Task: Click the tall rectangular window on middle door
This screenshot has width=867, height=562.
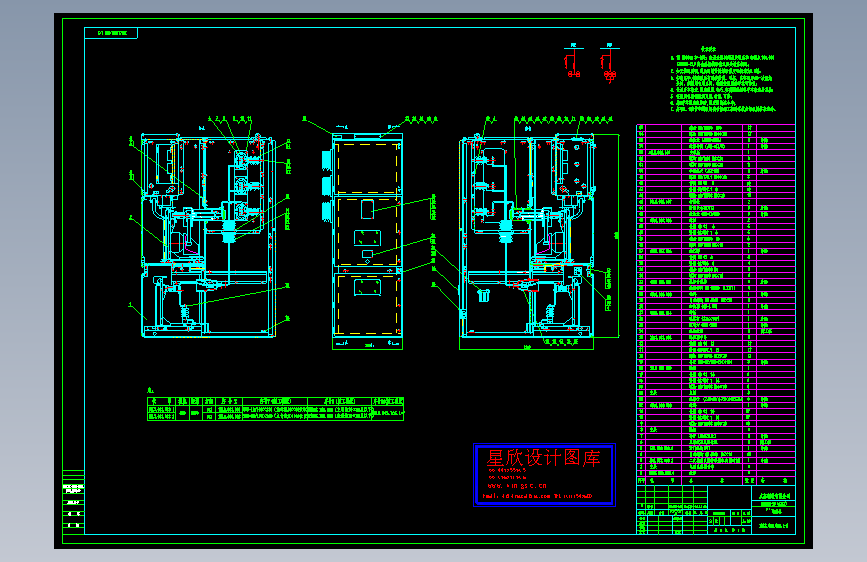Action: point(367,209)
